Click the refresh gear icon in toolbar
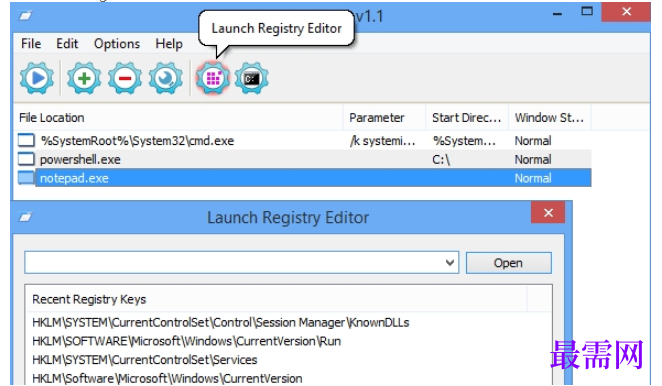The width and height of the screenshot is (662, 386). [165, 78]
